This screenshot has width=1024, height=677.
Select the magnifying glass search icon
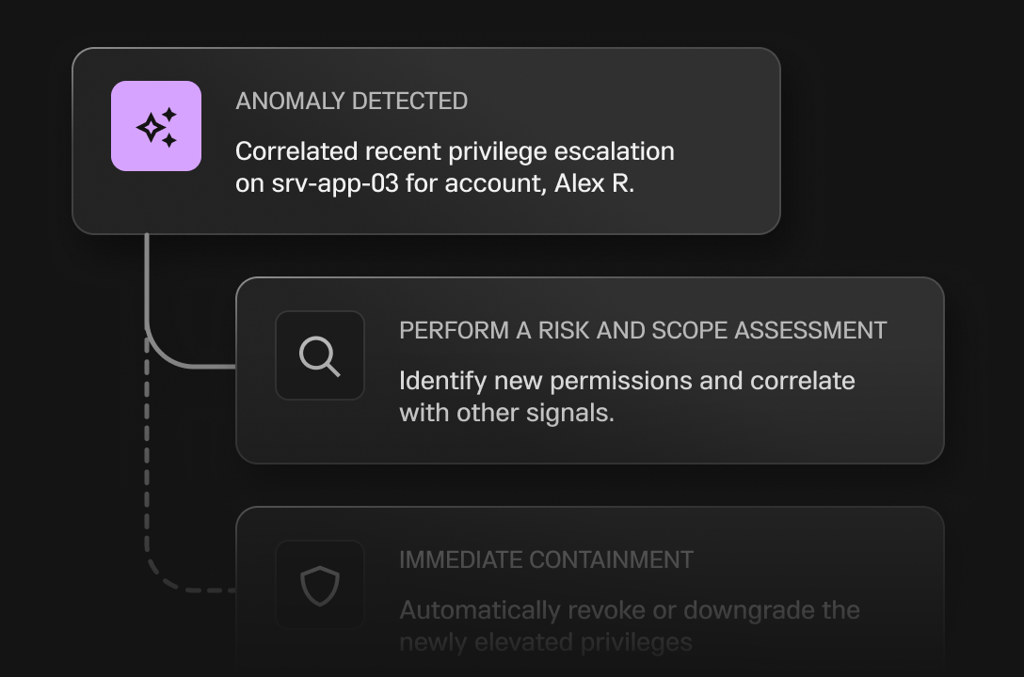point(320,356)
